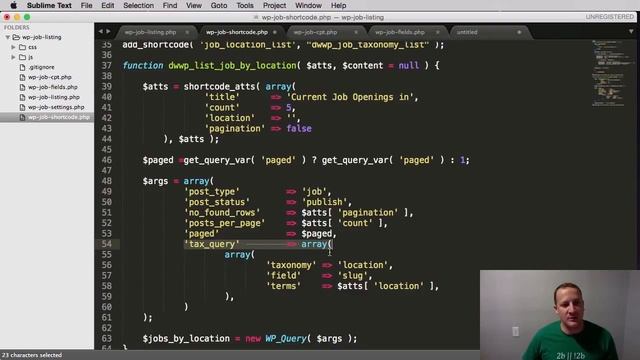
Task: Open .gitignore from the sidebar
Action: click(x=41, y=67)
